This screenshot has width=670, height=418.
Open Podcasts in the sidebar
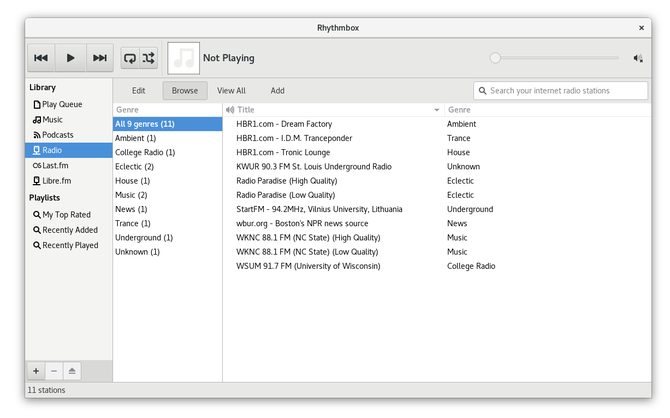(x=68, y=135)
